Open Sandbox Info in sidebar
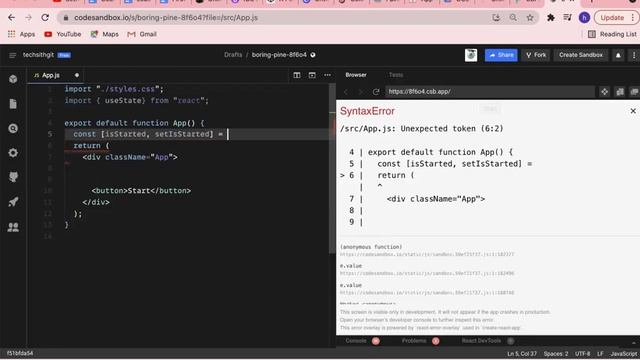The image size is (640, 360). pyautogui.click(x=13, y=79)
